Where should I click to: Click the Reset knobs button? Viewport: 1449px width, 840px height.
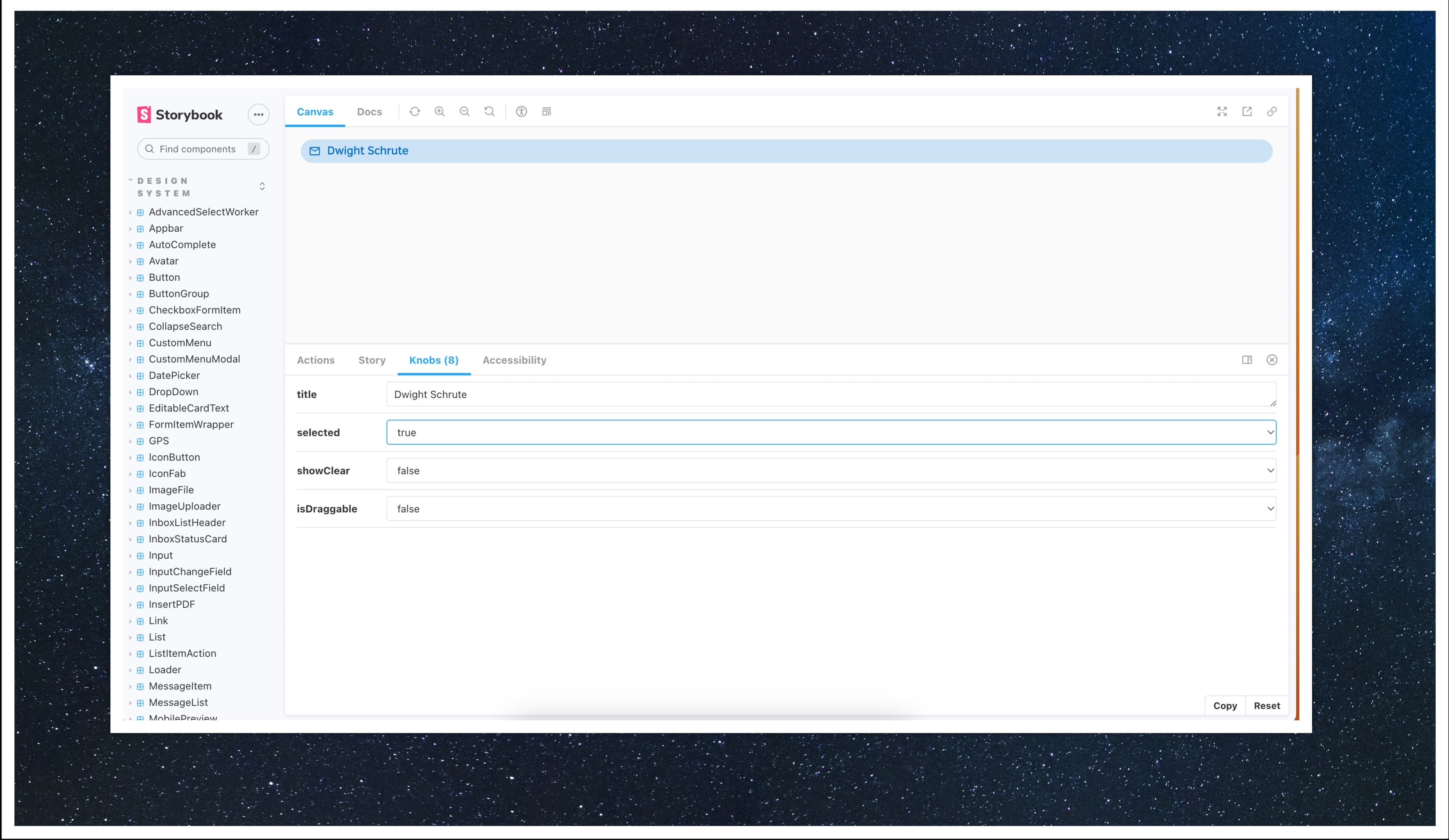tap(1267, 705)
